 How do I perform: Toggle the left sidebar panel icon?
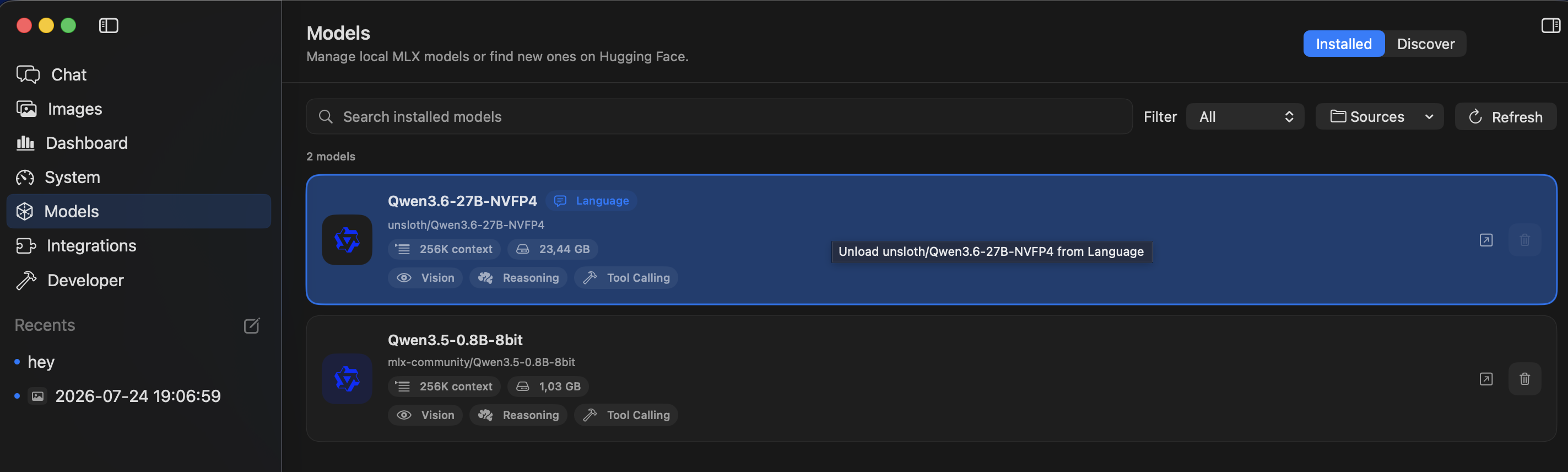109,25
